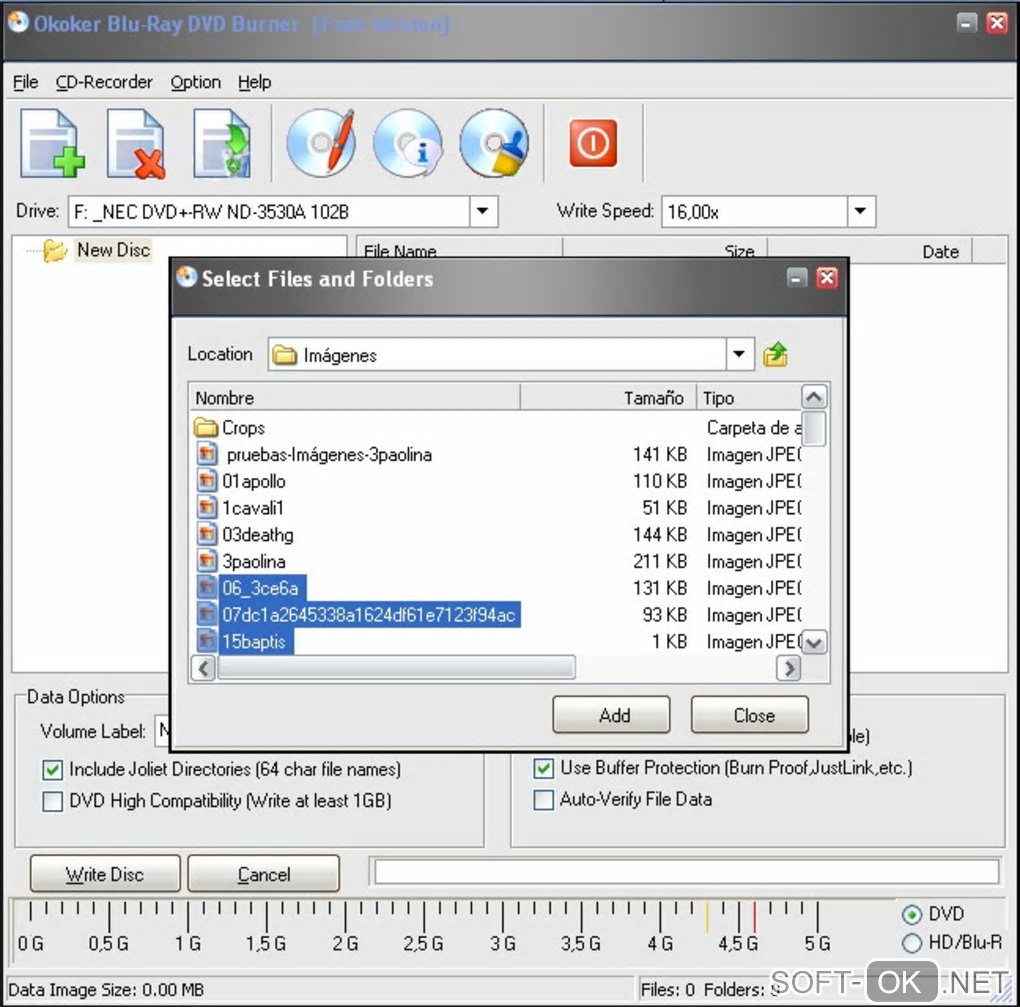Enable Auto-Verify File Data checkbox
Image resolution: width=1020 pixels, height=1007 pixels.
tap(544, 799)
